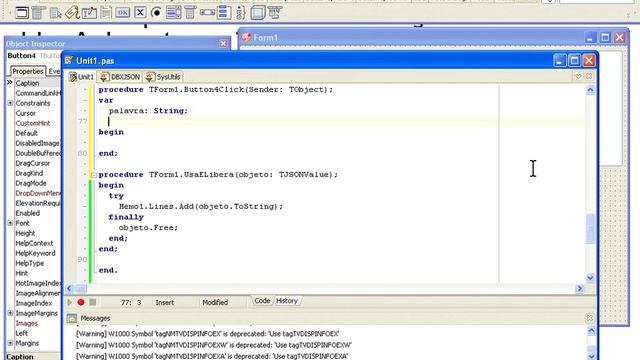Choose the PopupMenu component icon
This screenshot has height=360, width=640.
(x=55, y=13)
